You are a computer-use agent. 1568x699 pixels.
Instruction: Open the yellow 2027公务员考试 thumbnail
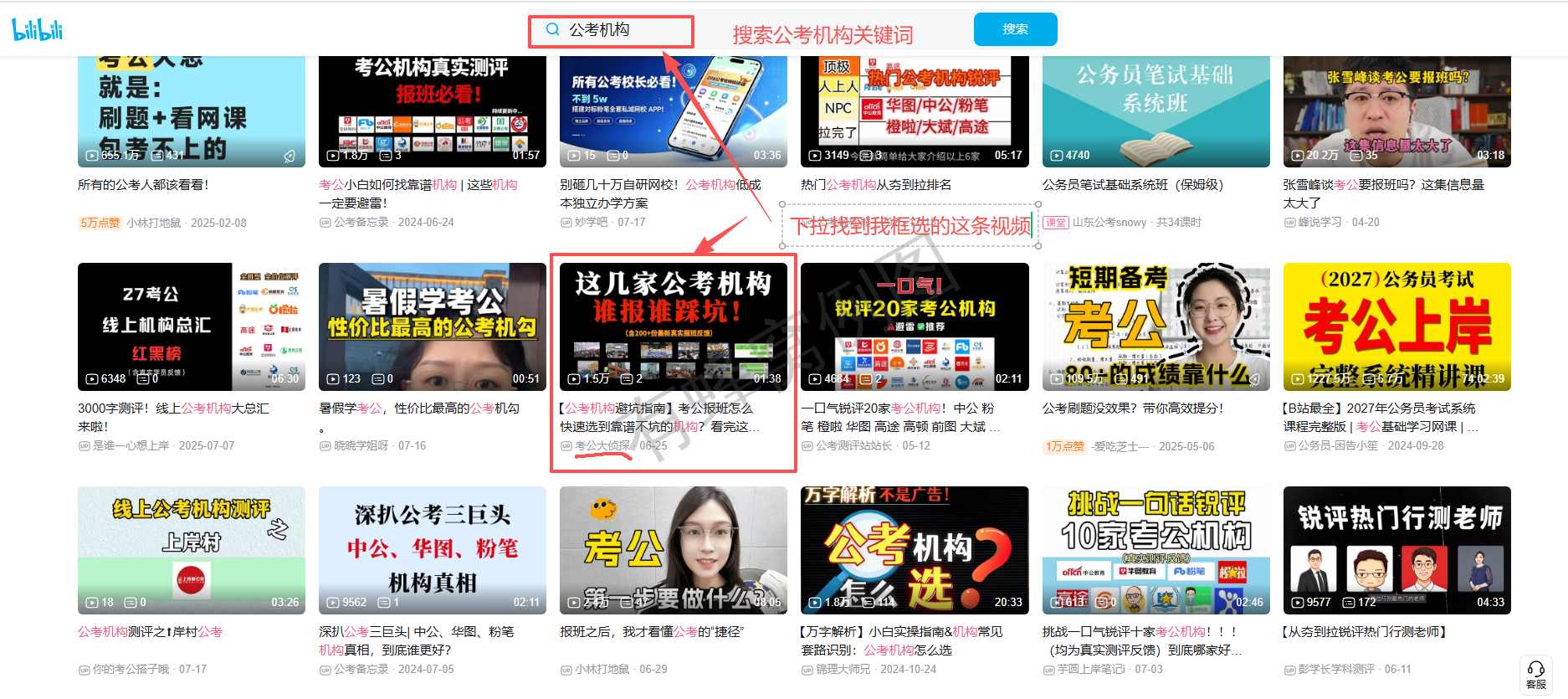(1397, 326)
